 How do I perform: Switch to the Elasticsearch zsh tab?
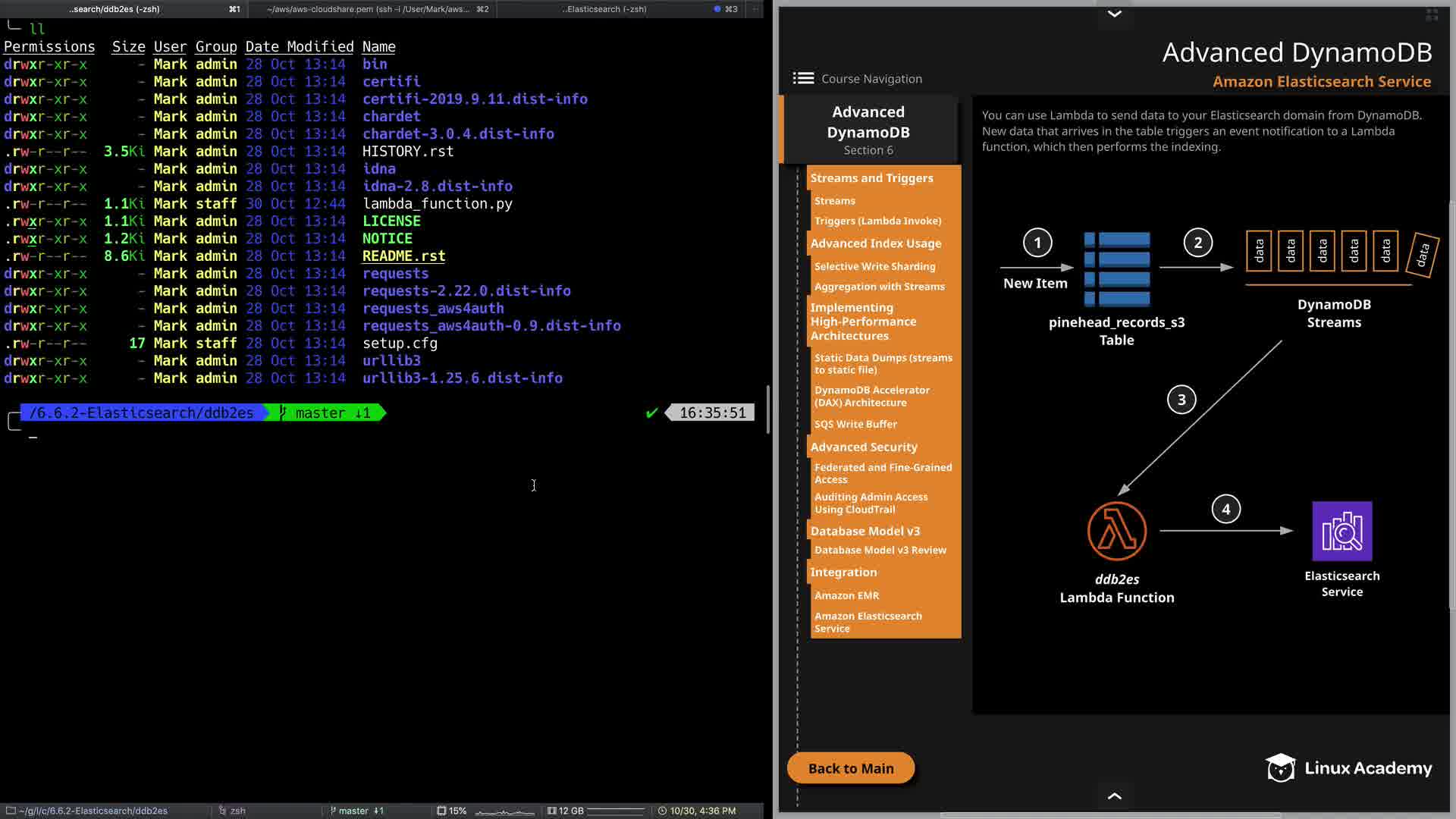tap(604, 9)
